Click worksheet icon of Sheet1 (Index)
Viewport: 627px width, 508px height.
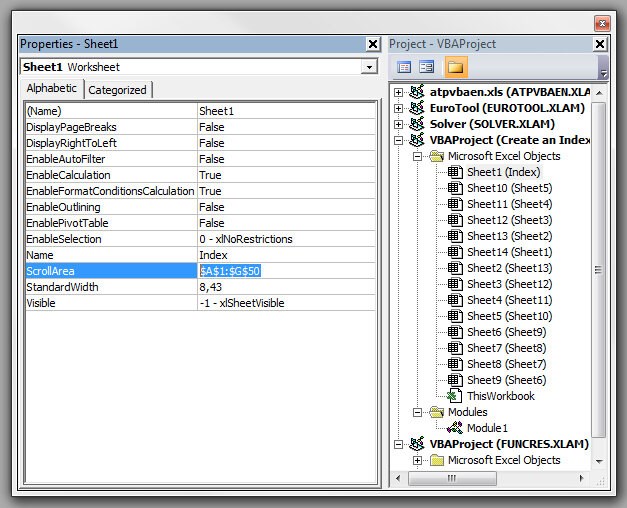tap(455, 172)
